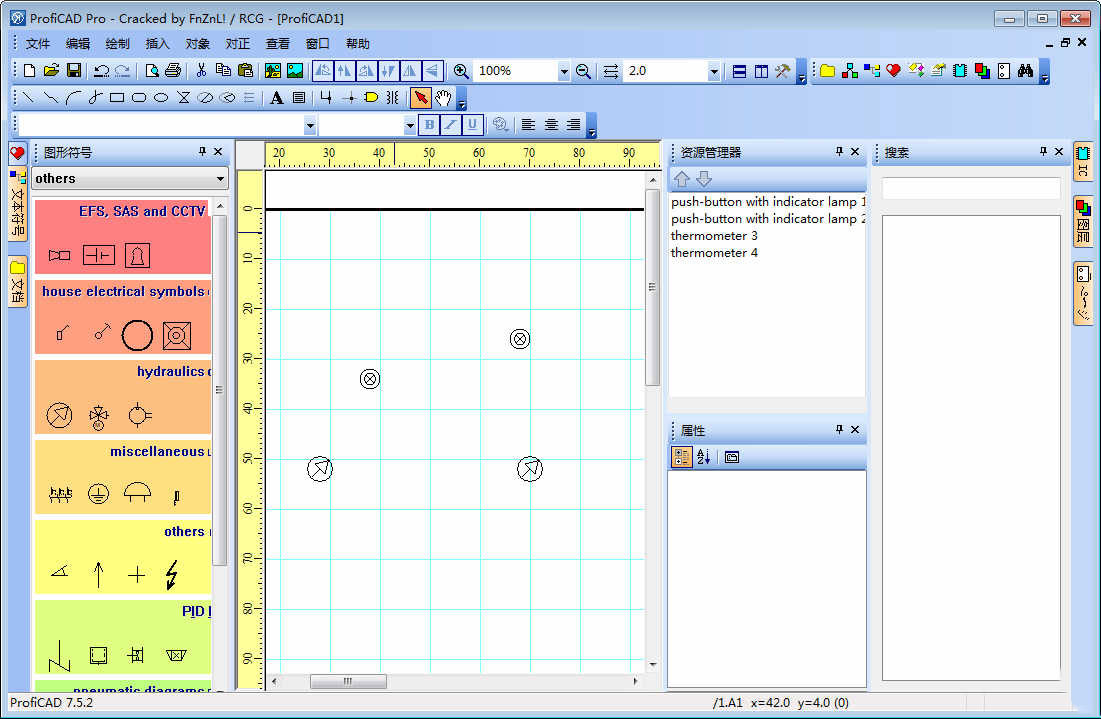Image resolution: width=1101 pixels, height=719 pixels.
Task: Toggle categorized view in properties panel
Action: (681, 457)
